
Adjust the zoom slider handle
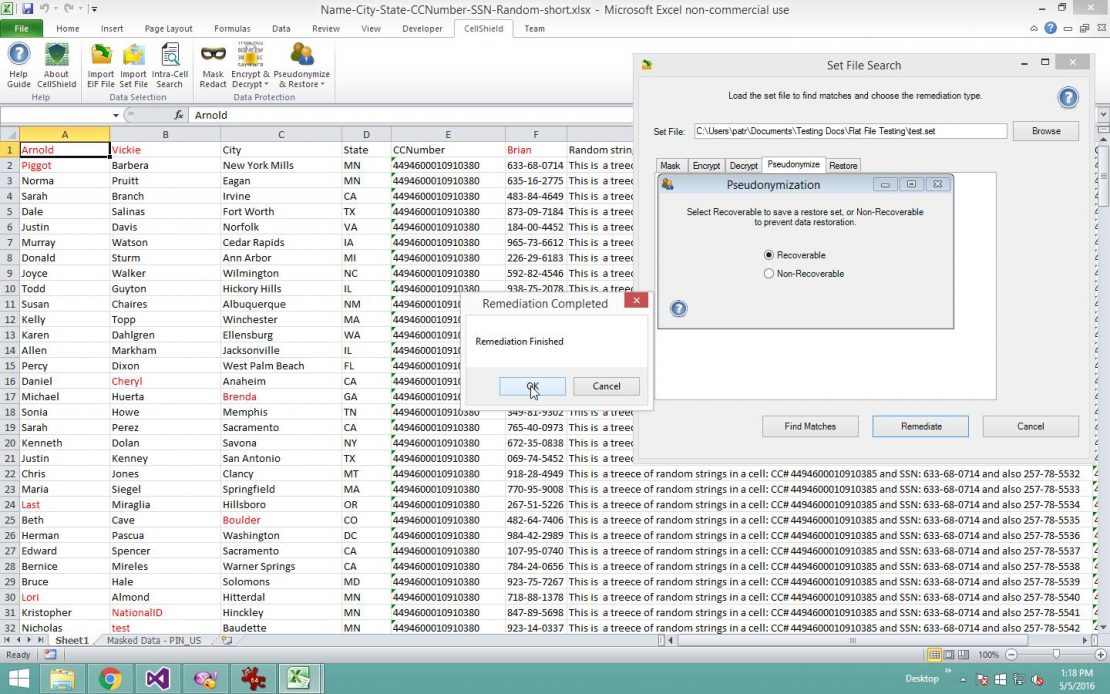(1055, 655)
